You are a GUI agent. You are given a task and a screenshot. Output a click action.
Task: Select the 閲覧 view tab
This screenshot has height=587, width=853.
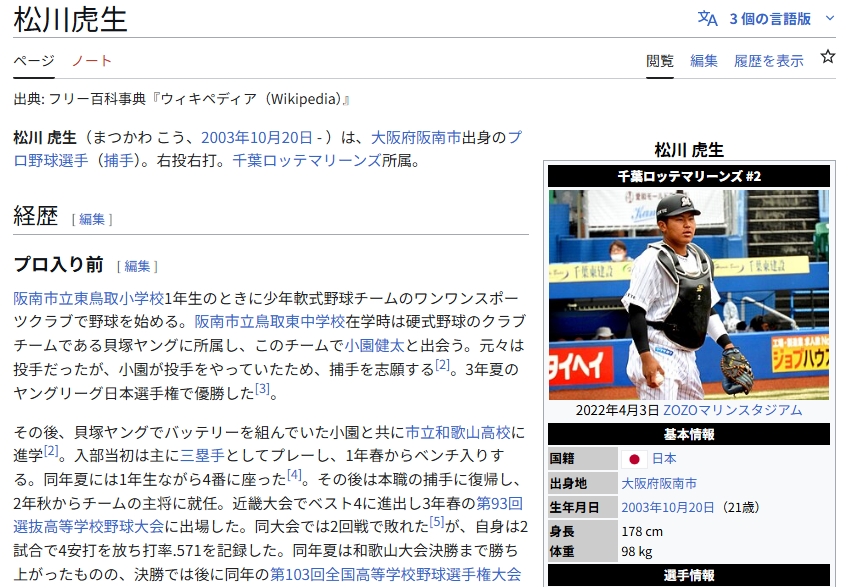[660, 61]
